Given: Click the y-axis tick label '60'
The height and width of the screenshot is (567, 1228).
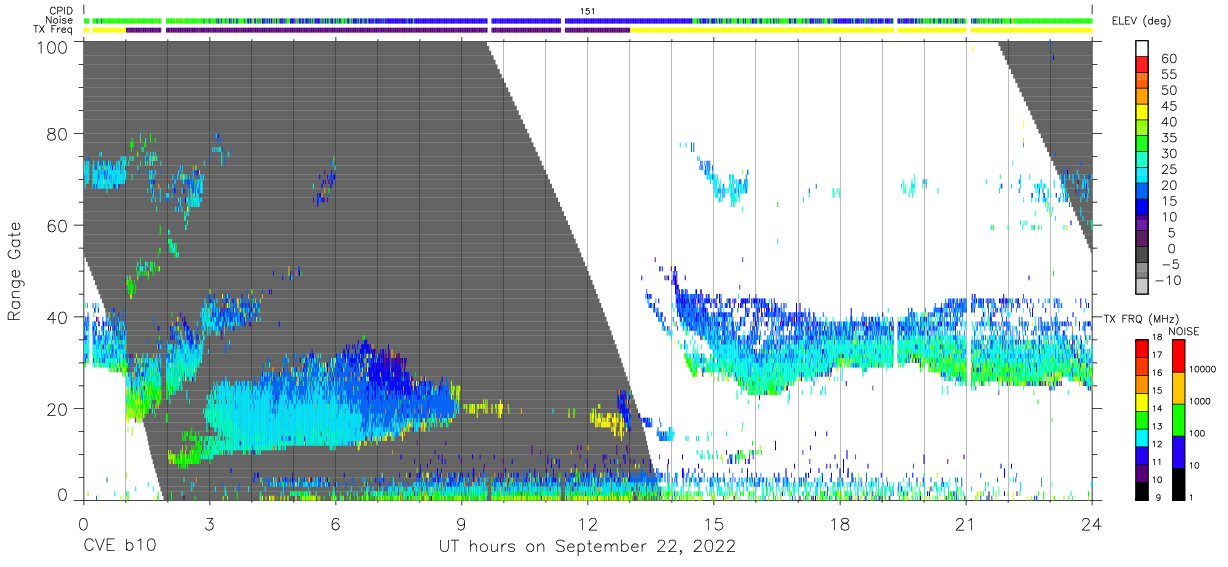Looking at the screenshot, I should coord(59,225).
